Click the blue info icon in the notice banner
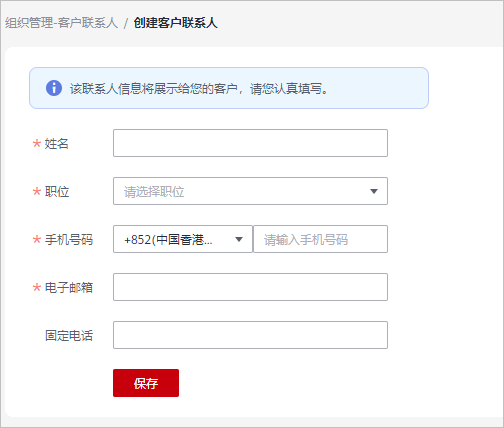This screenshot has height=428, width=504. pos(54,88)
